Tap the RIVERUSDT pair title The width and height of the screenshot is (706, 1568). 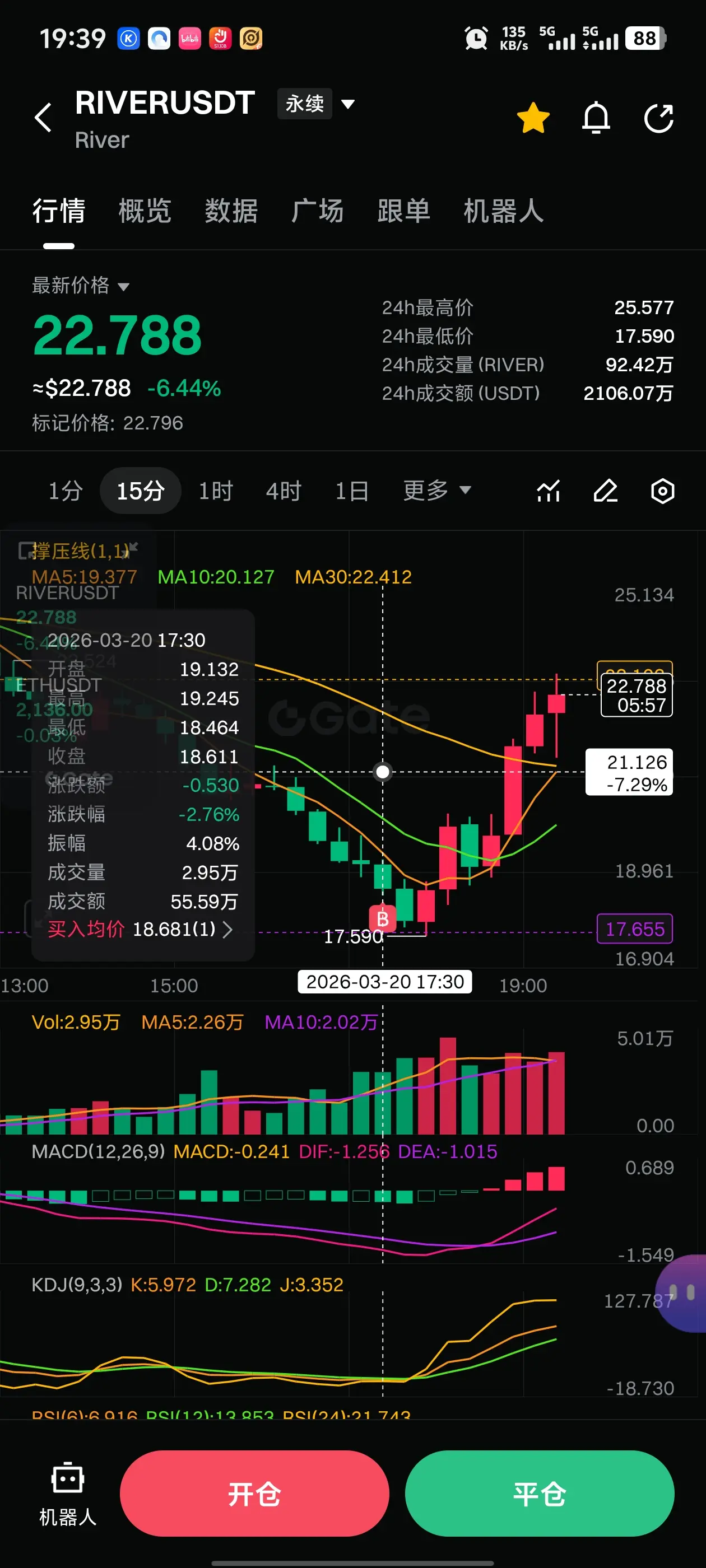165,102
